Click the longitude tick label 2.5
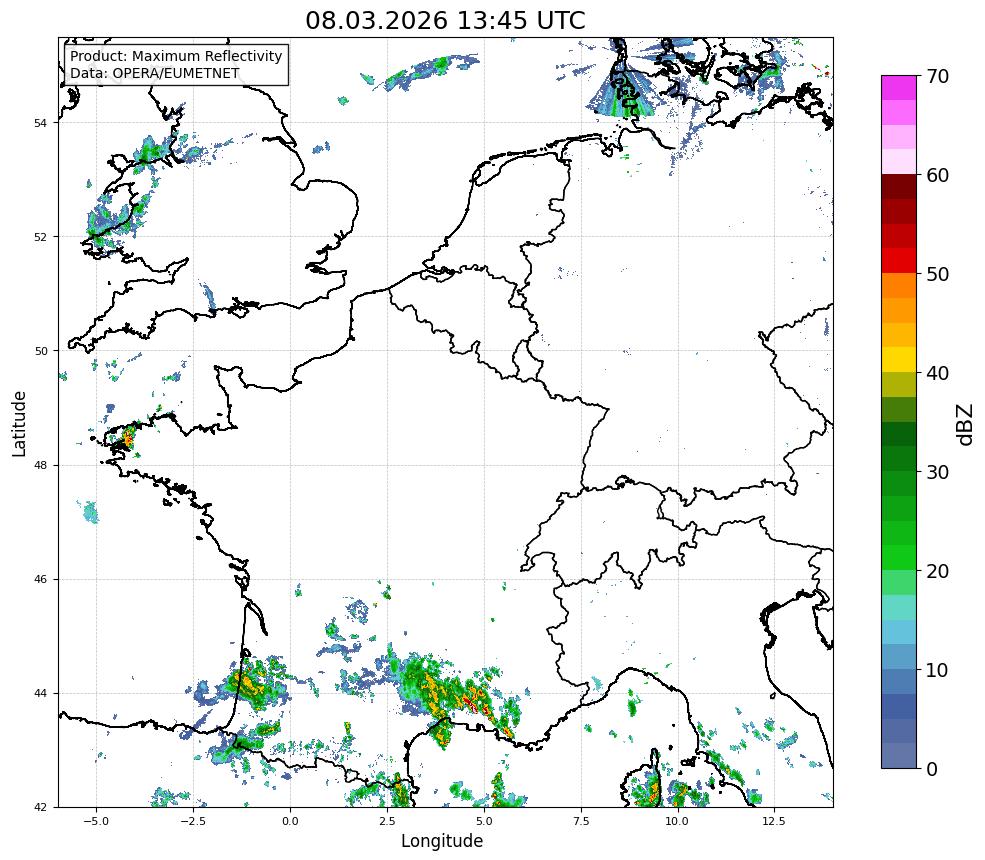985x860 pixels. tap(387, 821)
